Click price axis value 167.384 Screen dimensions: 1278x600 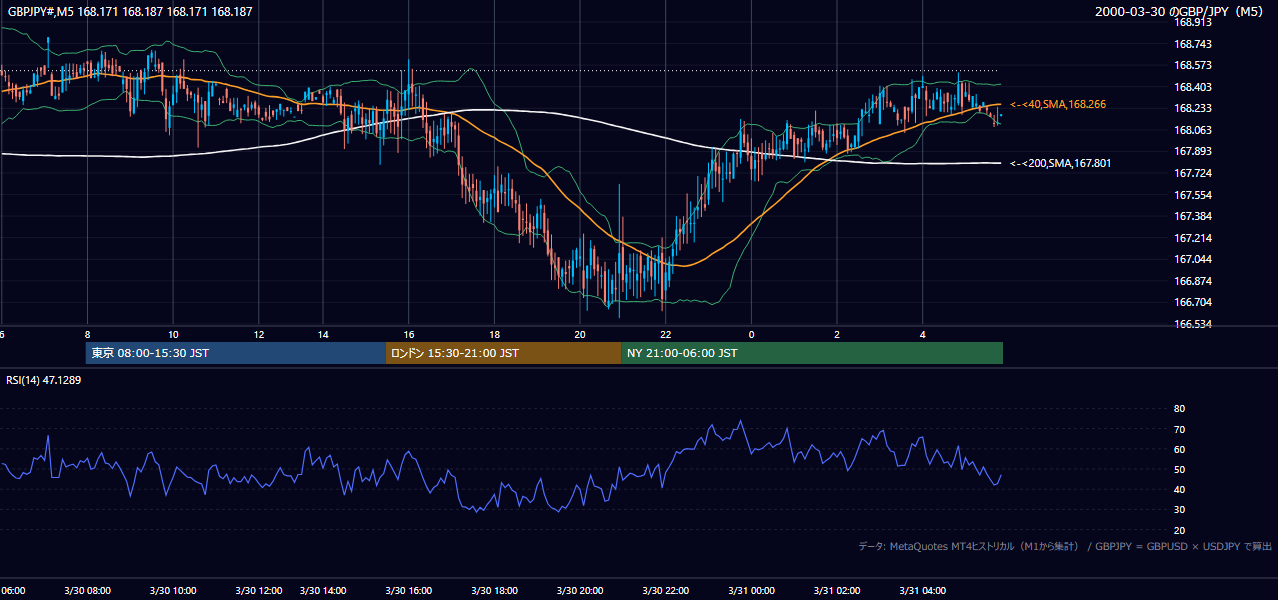pyautogui.click(x=1193, y=216)
